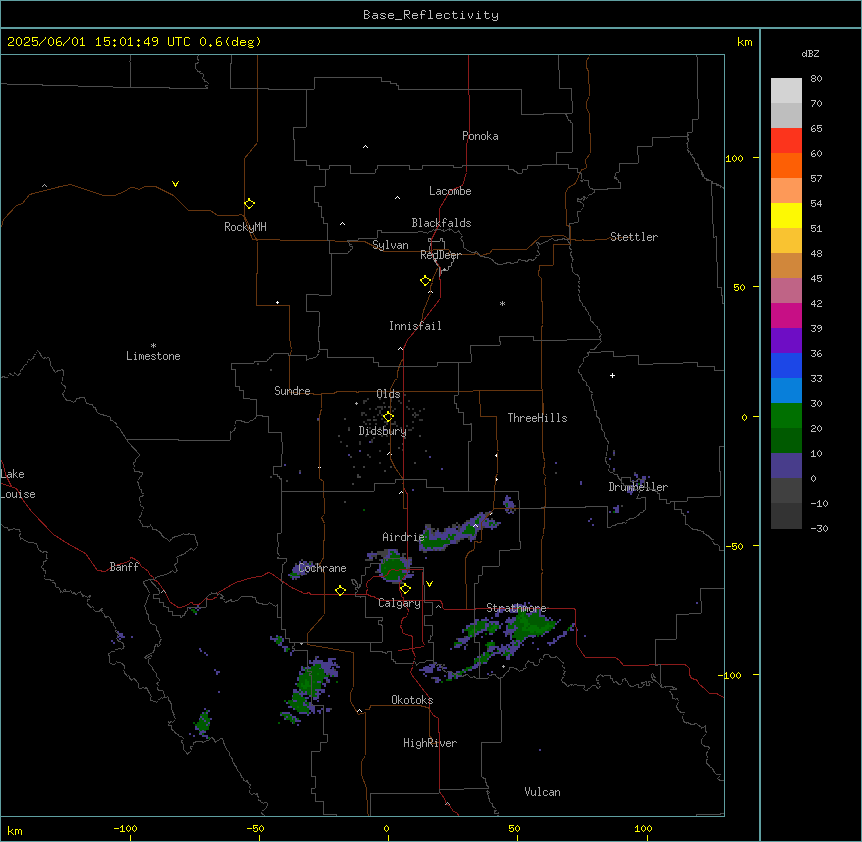Image resolution: width=862 pixels, height=842 pixels.
Task: Click the Didsbury label
Action: point(382,431)
